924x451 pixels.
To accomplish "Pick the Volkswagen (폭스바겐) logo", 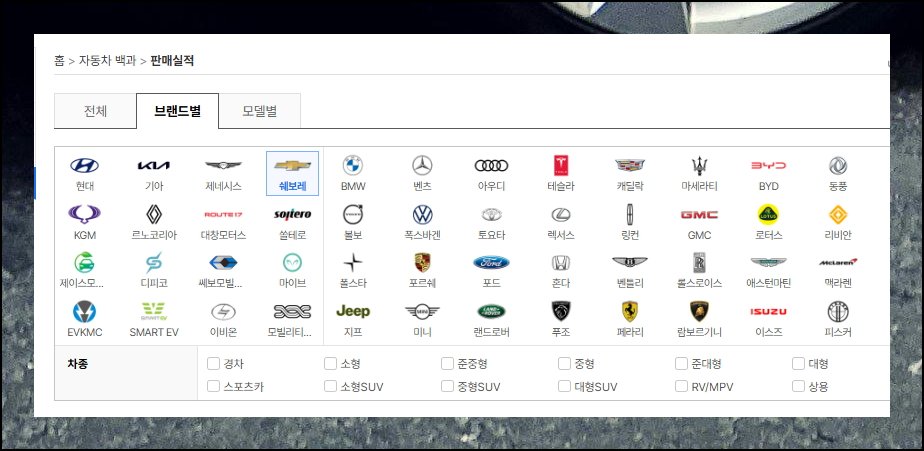I will click(x=423, y=214).
